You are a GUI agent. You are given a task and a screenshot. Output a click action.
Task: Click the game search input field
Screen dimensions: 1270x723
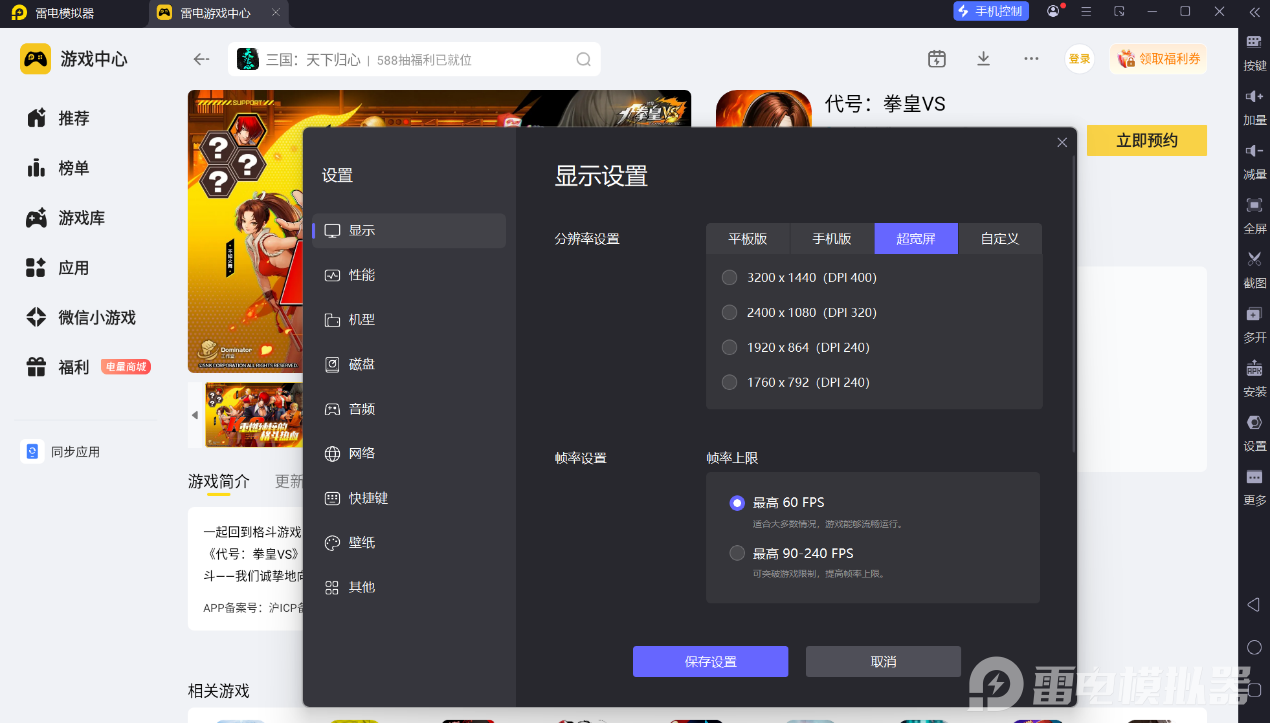(x=415, y=59)
